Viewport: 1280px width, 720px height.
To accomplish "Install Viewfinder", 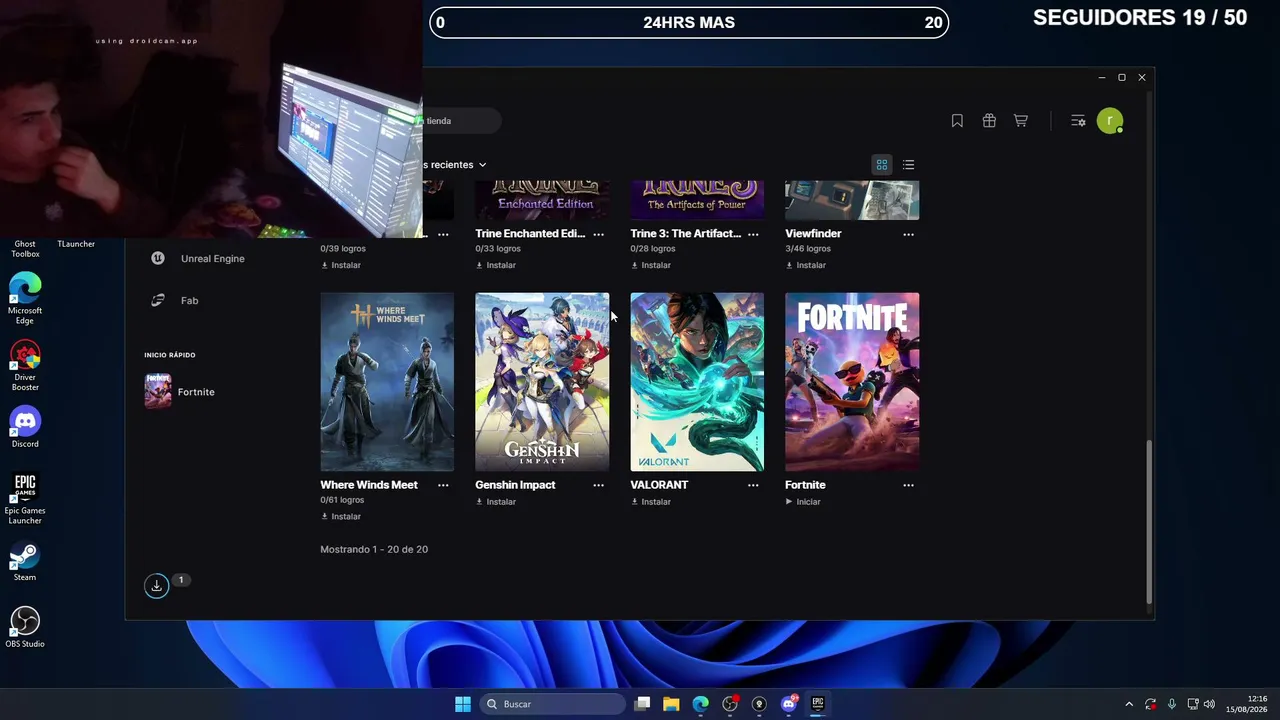I will coord(805,266).
